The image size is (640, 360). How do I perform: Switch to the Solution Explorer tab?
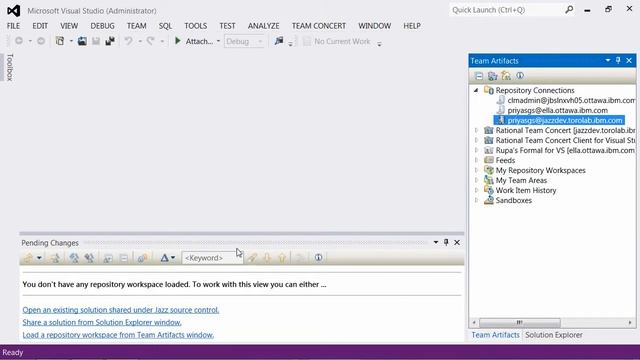[x=553, y=335]
